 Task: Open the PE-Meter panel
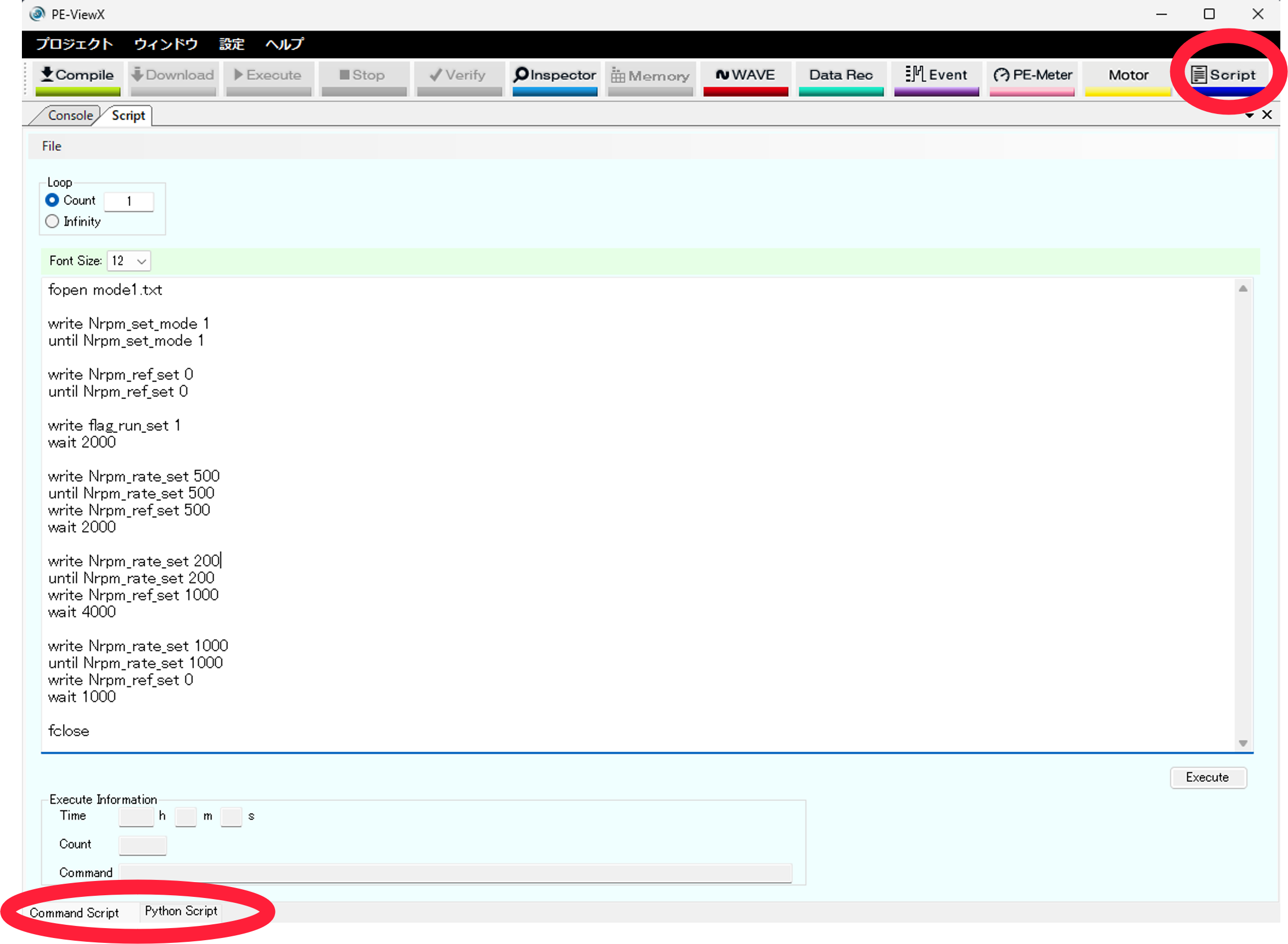tap(1032, 76)
